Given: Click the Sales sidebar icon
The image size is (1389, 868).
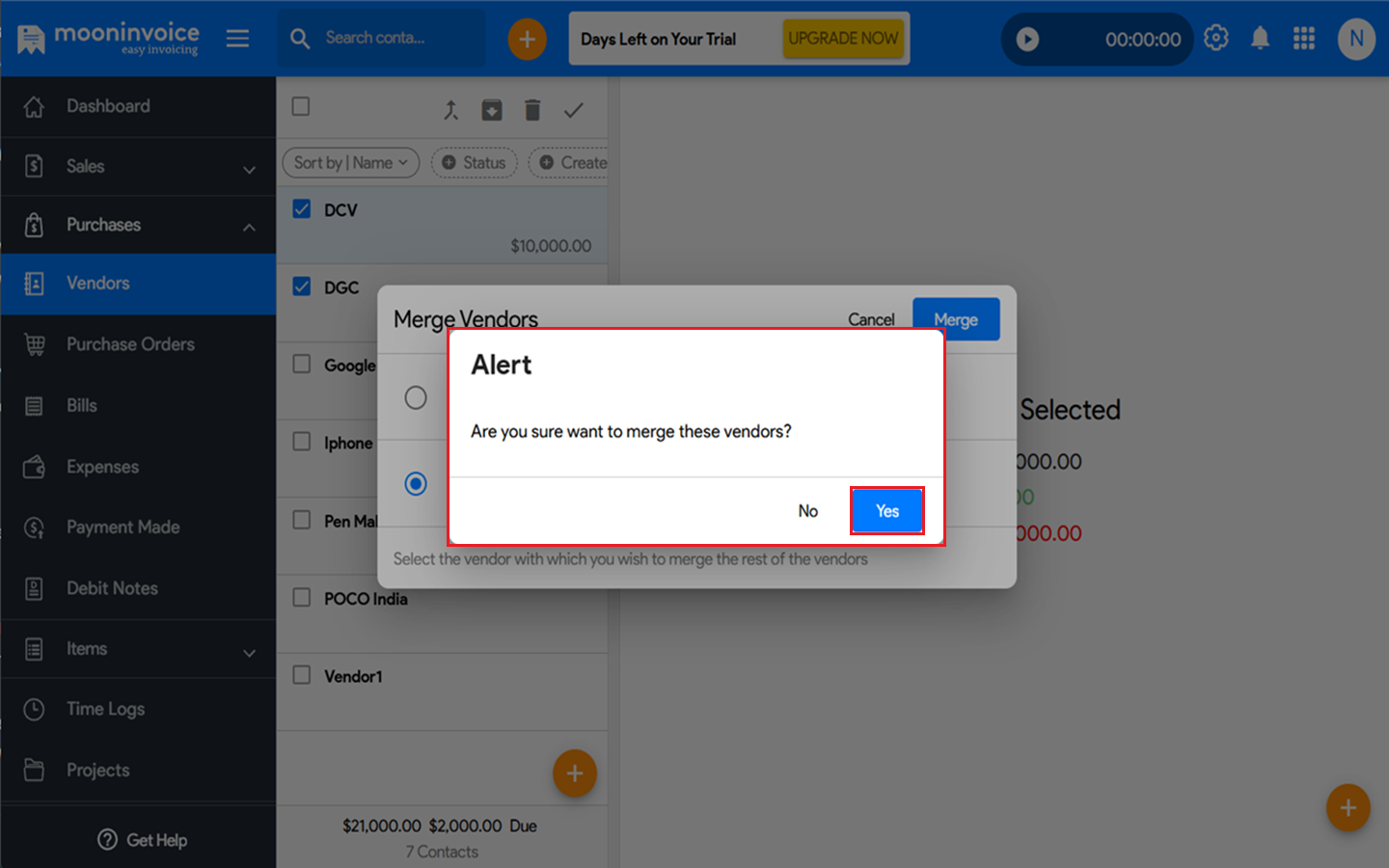Looking at the screenshot, I should [x=34, y=166].
